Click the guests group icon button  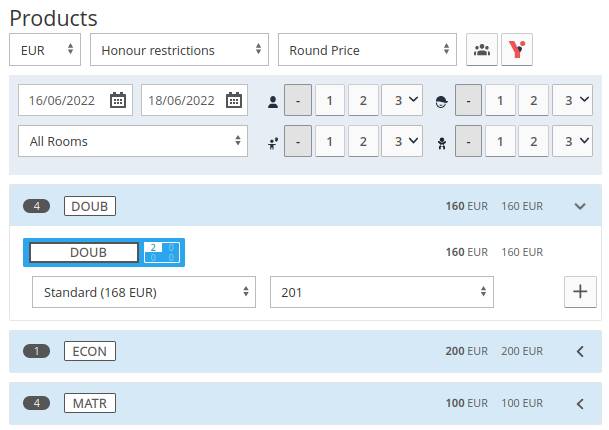tap(482, 50)
